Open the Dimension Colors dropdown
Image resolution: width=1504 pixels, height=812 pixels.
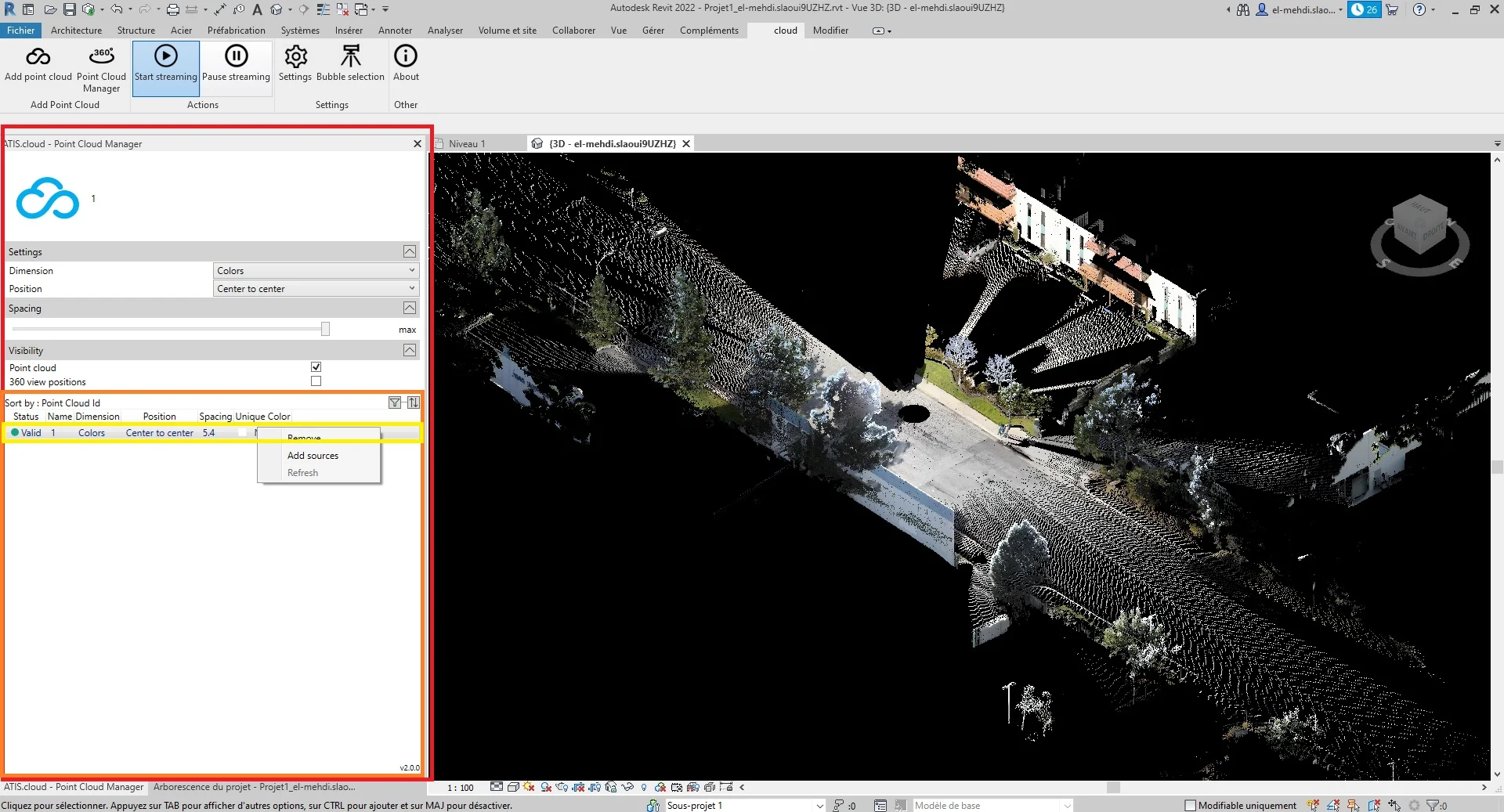click(x=315, y=270)
